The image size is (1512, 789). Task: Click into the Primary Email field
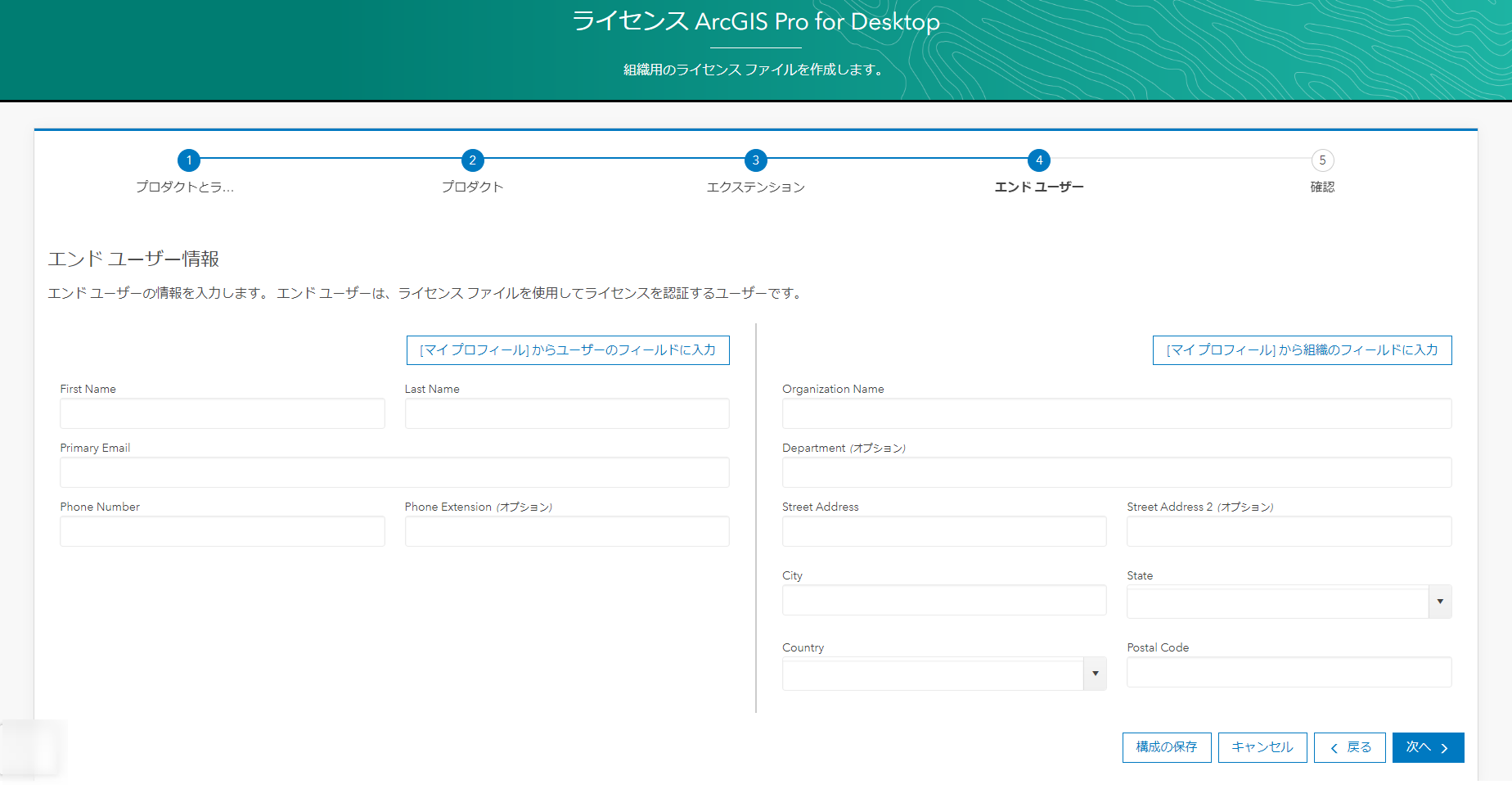click(394, 472)
